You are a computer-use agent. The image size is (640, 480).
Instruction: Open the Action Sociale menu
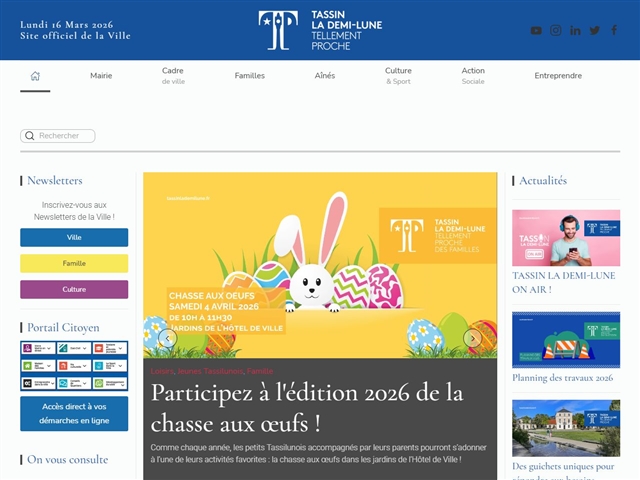pos(473,76)
